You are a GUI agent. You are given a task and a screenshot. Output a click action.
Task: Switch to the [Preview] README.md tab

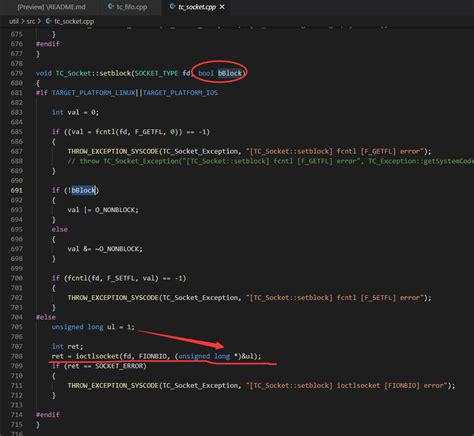coord(51,7)
